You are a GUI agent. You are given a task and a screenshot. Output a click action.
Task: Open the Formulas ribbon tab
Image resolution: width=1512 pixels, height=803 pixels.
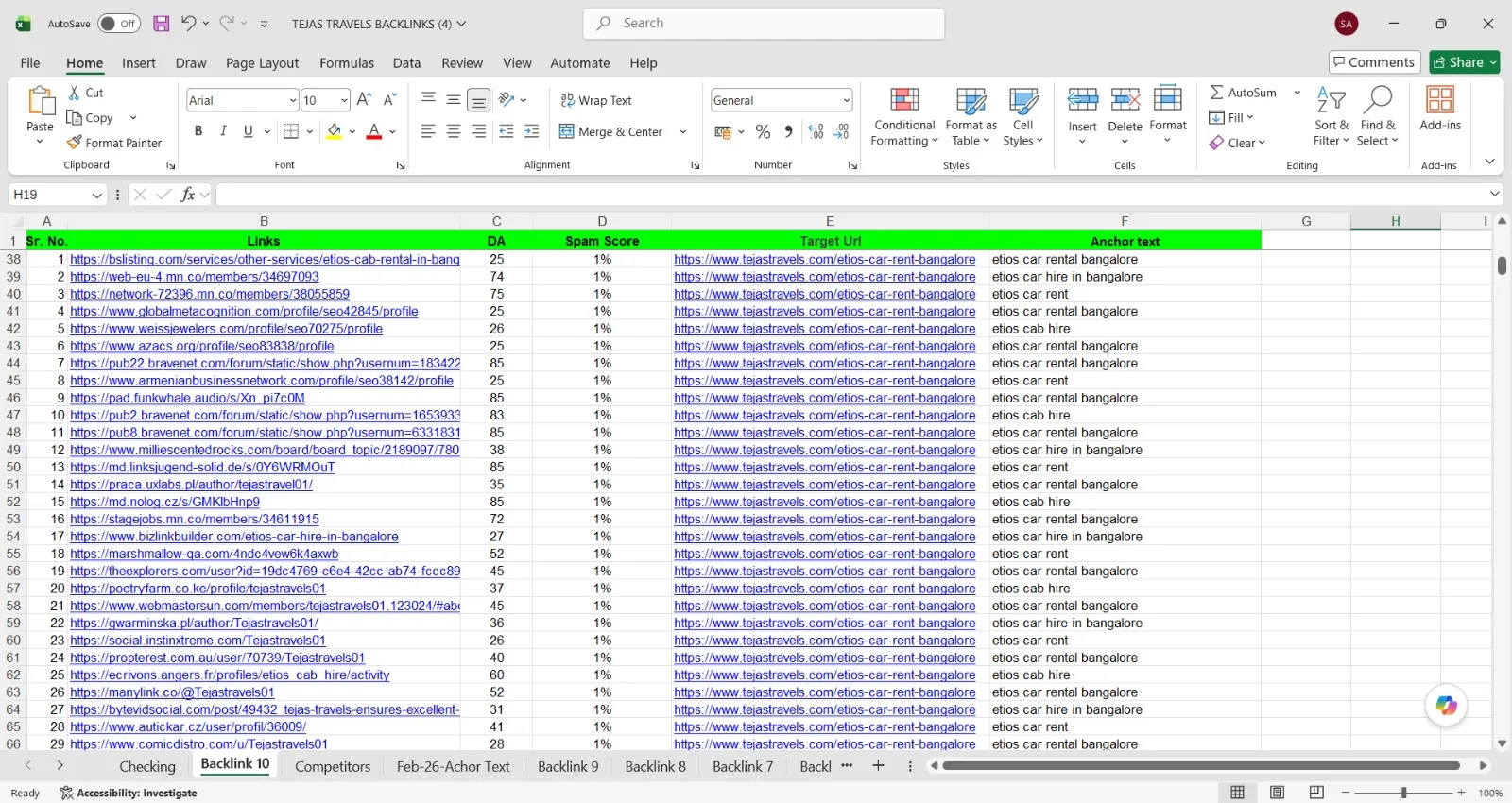(x=347, y=63)
